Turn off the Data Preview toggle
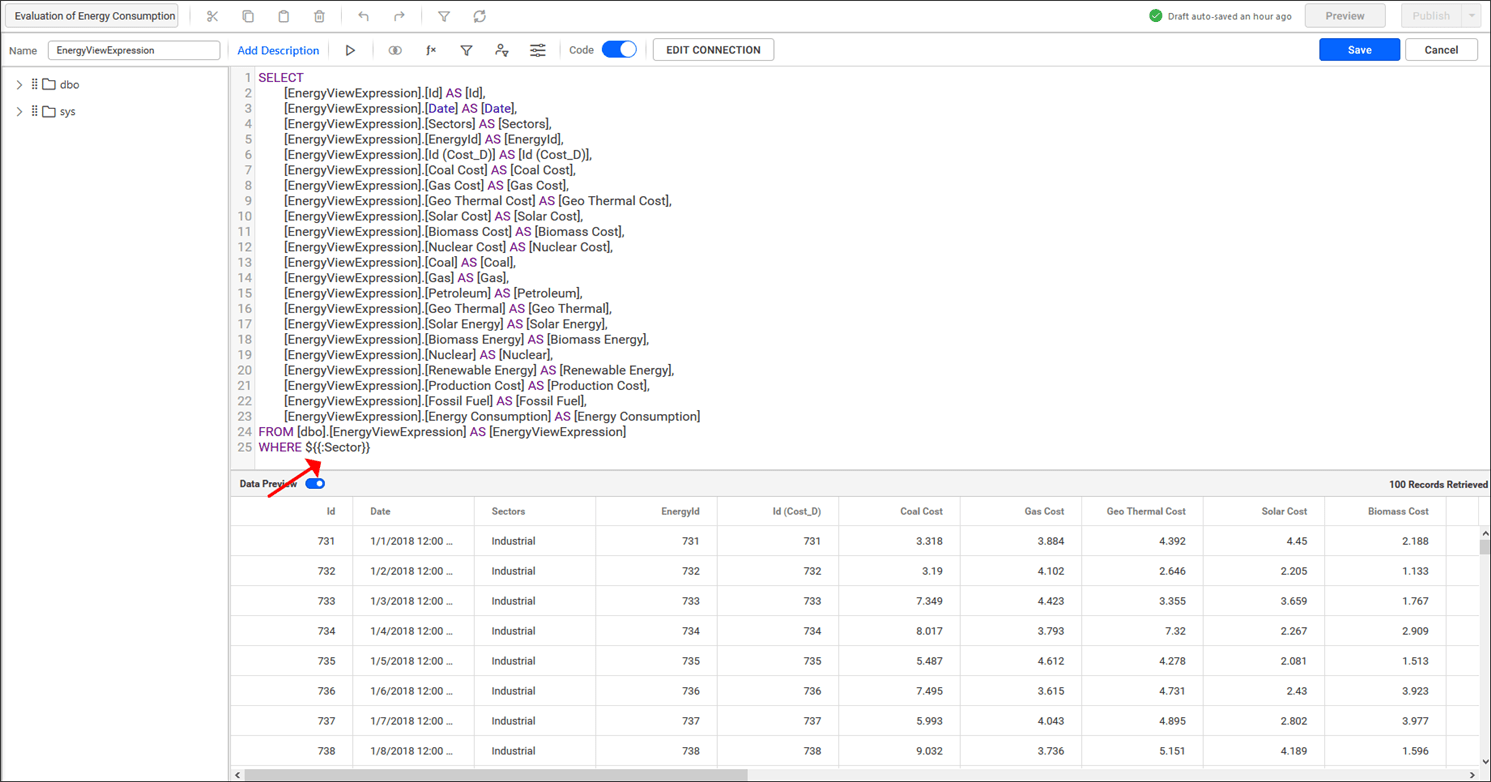 [315, 483]
